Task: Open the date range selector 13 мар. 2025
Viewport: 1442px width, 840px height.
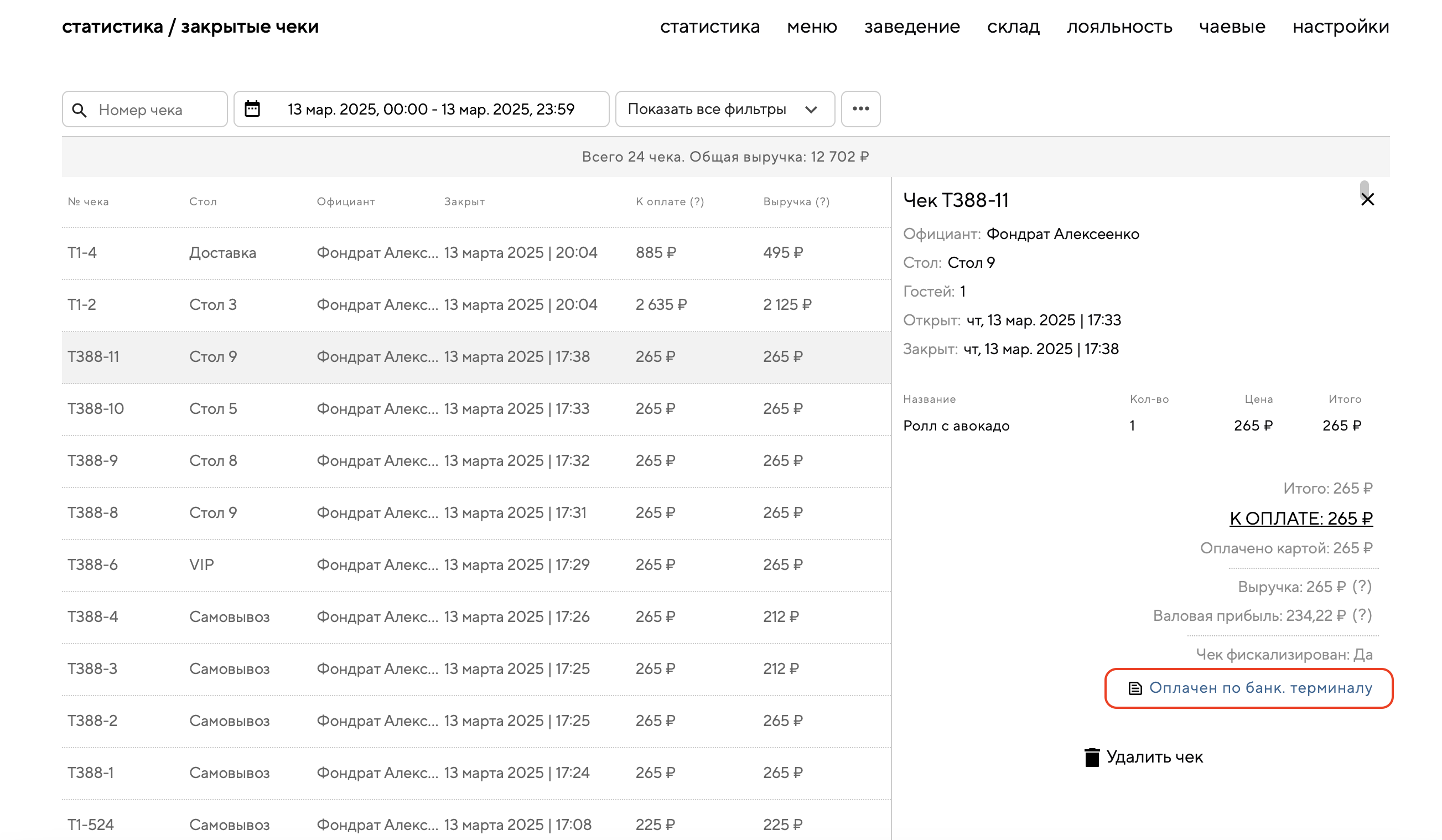Action: [430, 108]
